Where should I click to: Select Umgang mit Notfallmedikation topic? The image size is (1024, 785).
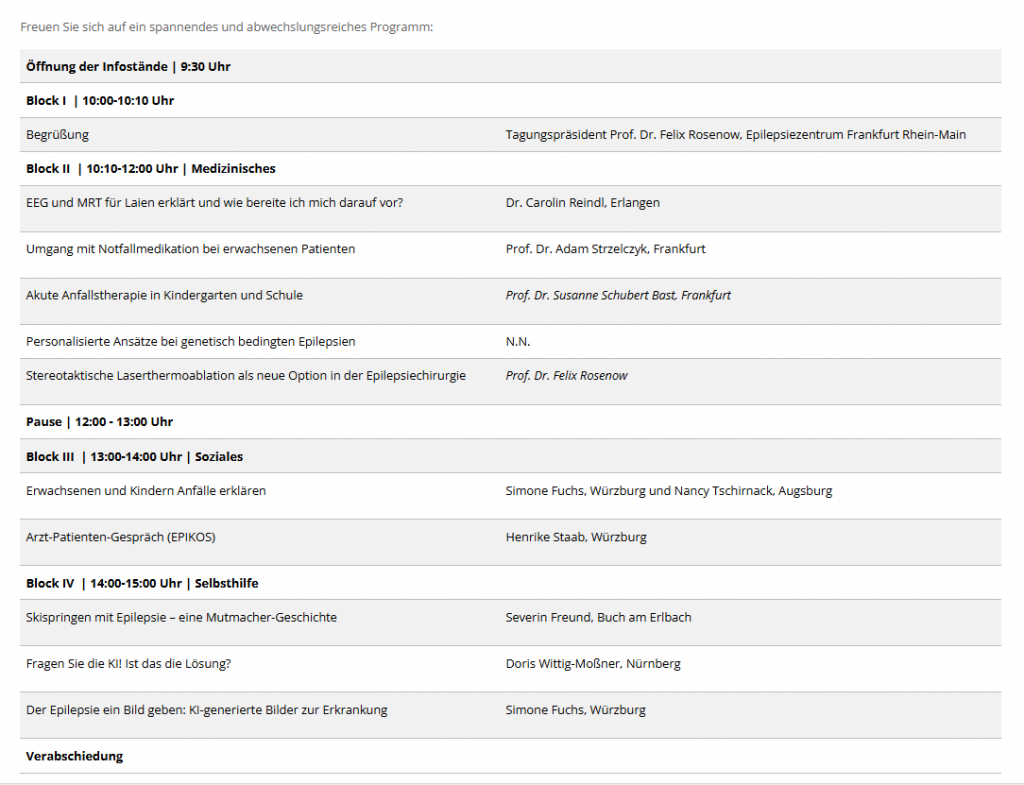click(191, 249)
